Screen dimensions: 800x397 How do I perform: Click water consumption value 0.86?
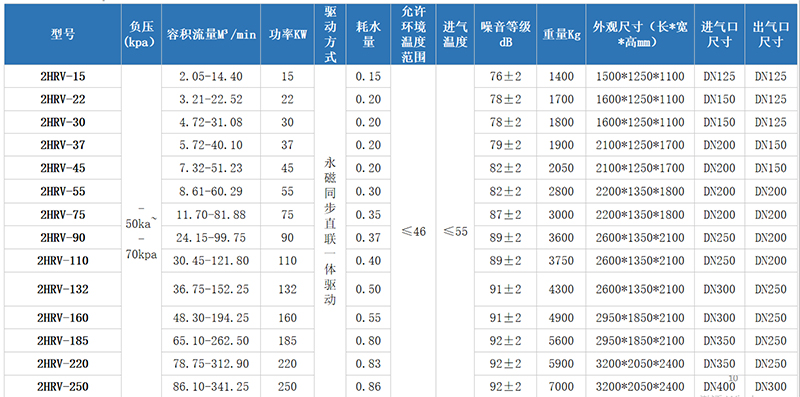pyautogui.click(x=368, y=387)
